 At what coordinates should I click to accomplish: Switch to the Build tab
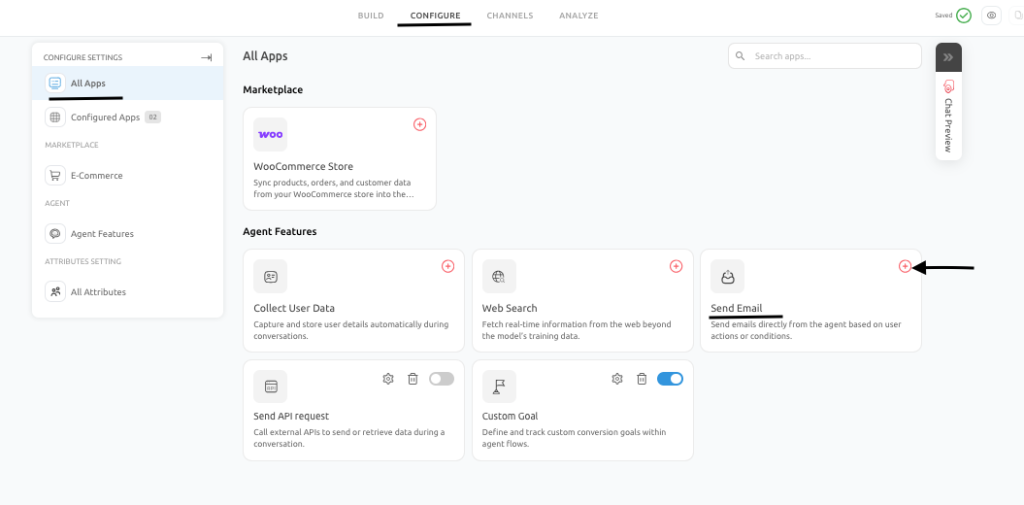[371, 16]
